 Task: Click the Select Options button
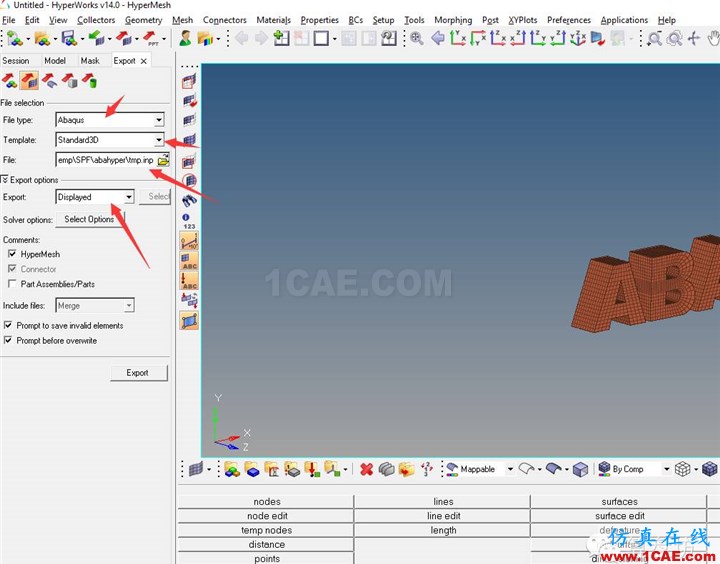pyautogui.click(x=90, y=220)
